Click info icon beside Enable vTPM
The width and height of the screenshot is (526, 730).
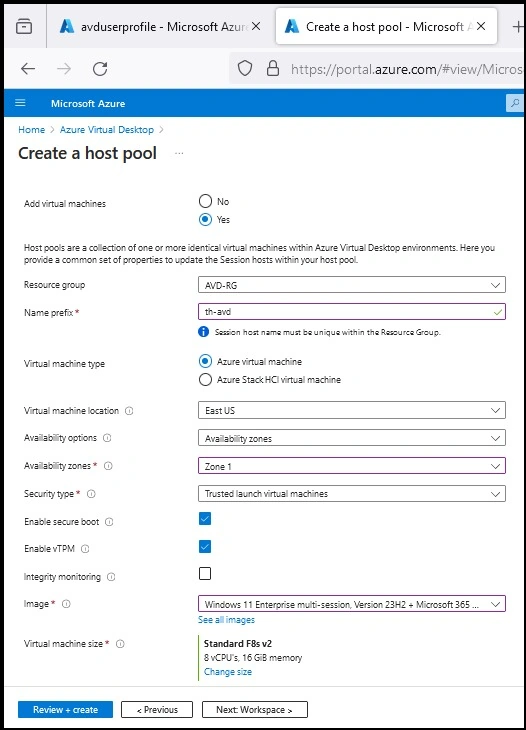click(85, 548)
